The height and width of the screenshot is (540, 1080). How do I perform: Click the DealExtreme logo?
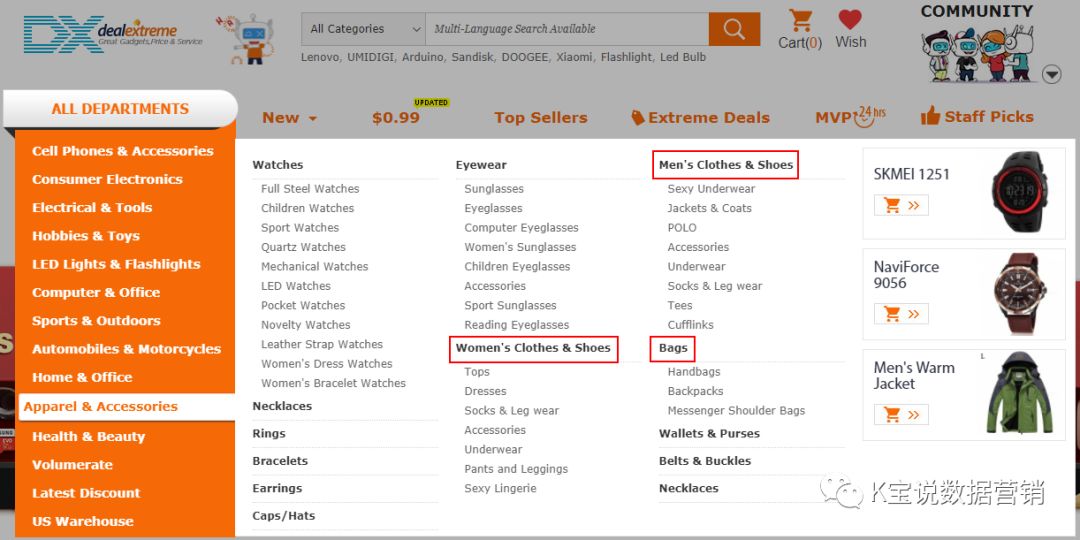112,34
